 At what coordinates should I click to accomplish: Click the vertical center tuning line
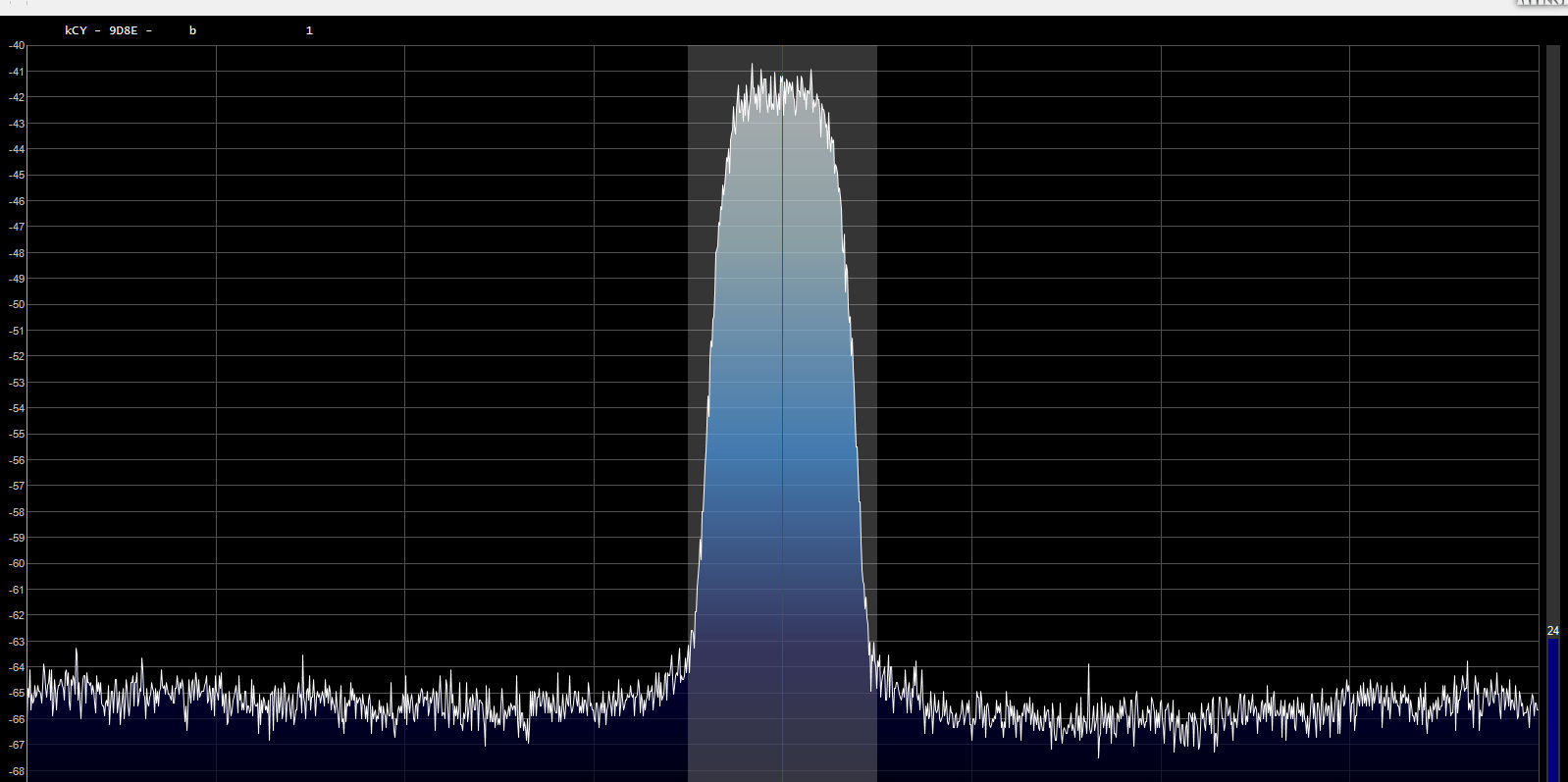click(x=782, y=392)
